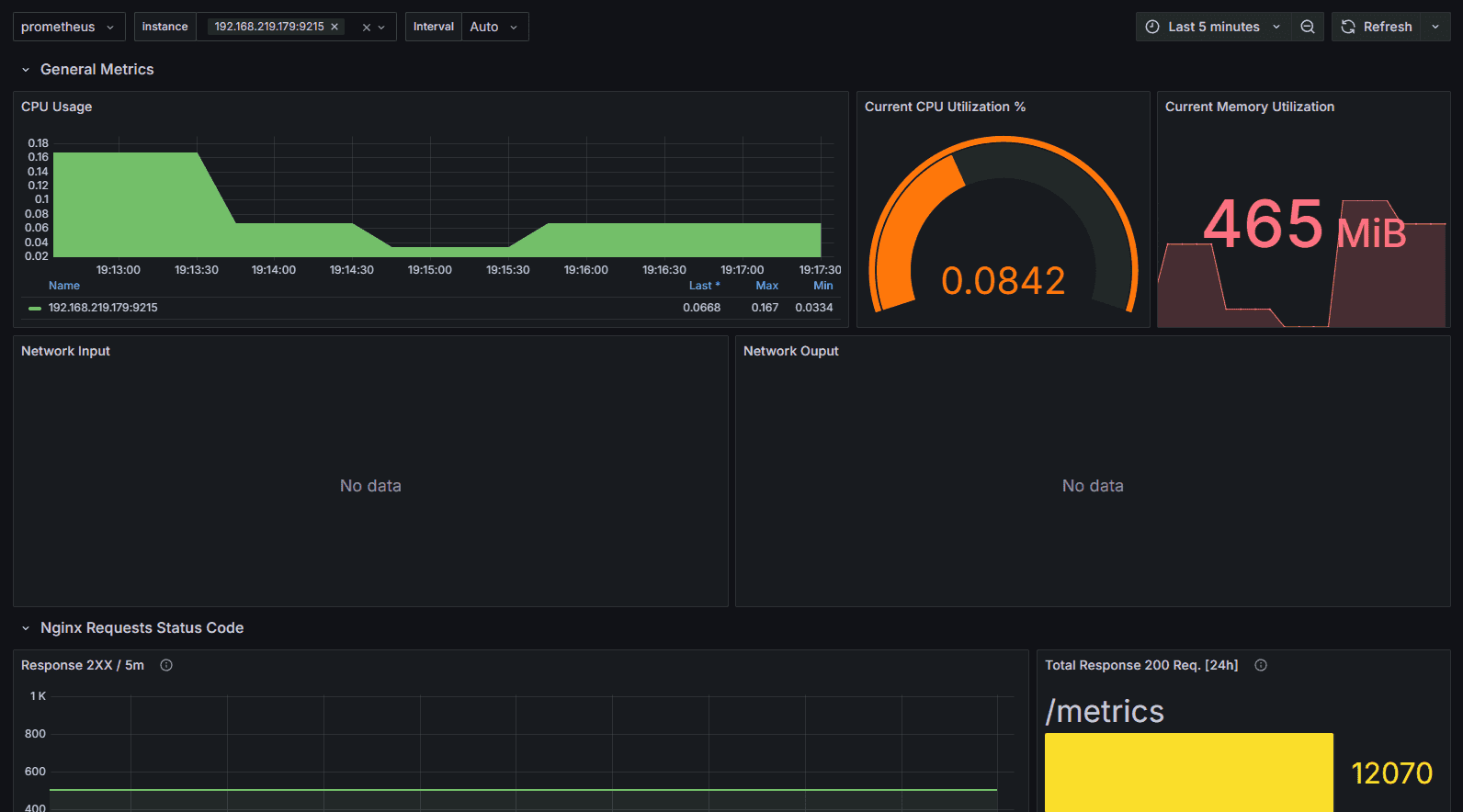Click the Interval variable label
1463x812 pixels.
click(434, 27)
